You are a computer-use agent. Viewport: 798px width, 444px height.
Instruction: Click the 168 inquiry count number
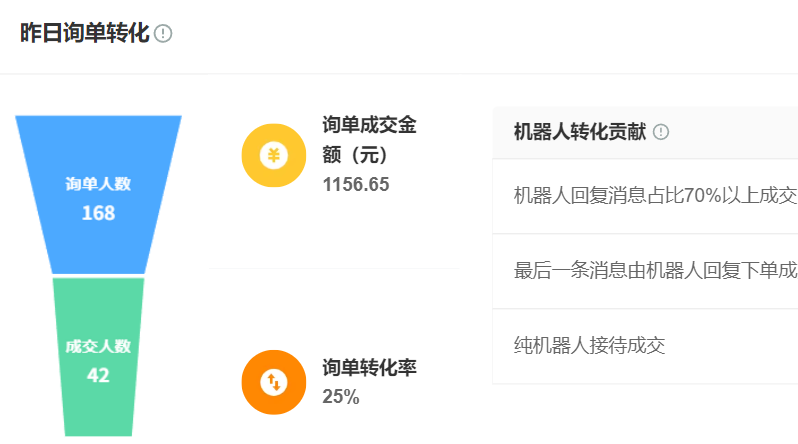click(x=98, y=213)
